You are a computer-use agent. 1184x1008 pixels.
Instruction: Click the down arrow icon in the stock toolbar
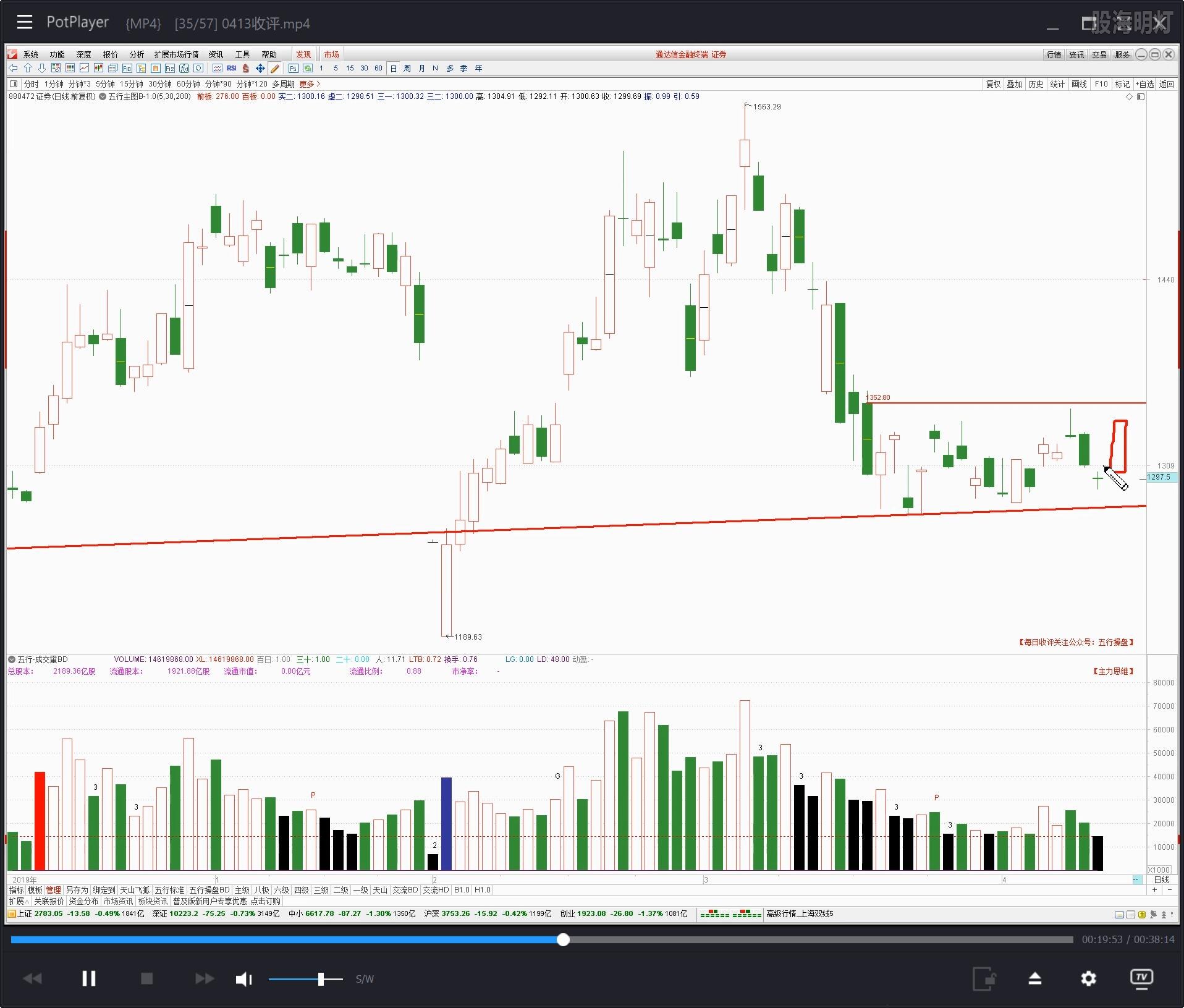pyautogui.click(x=41, y=68)
